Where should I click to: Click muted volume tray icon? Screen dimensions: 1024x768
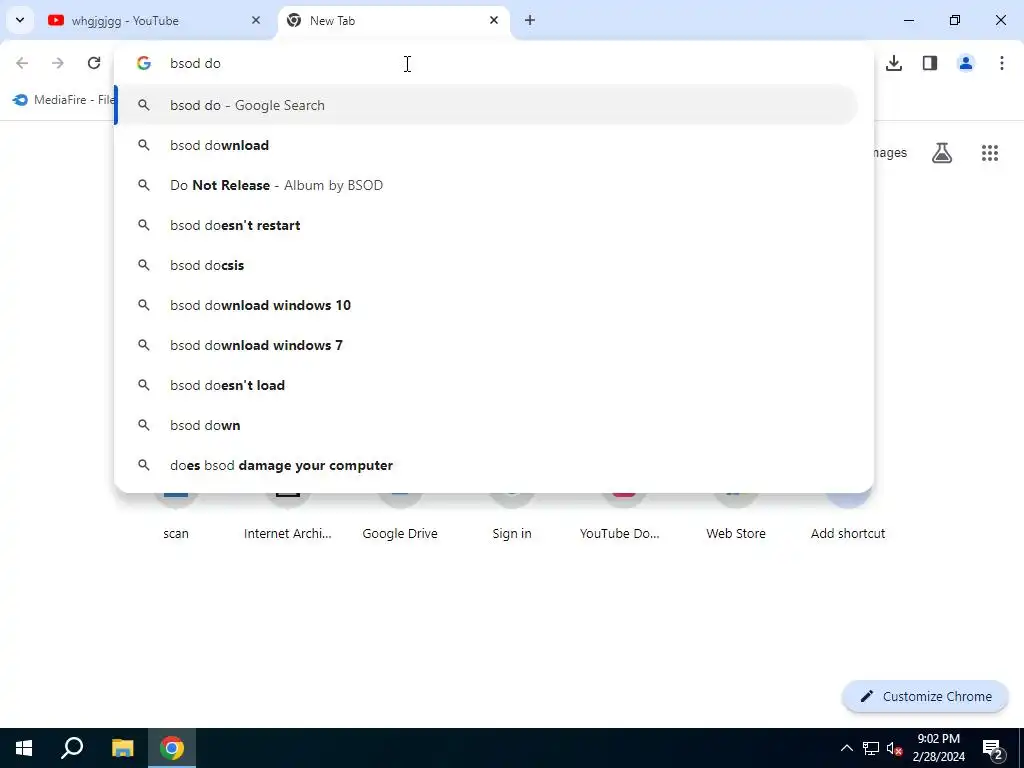[894, 748]
